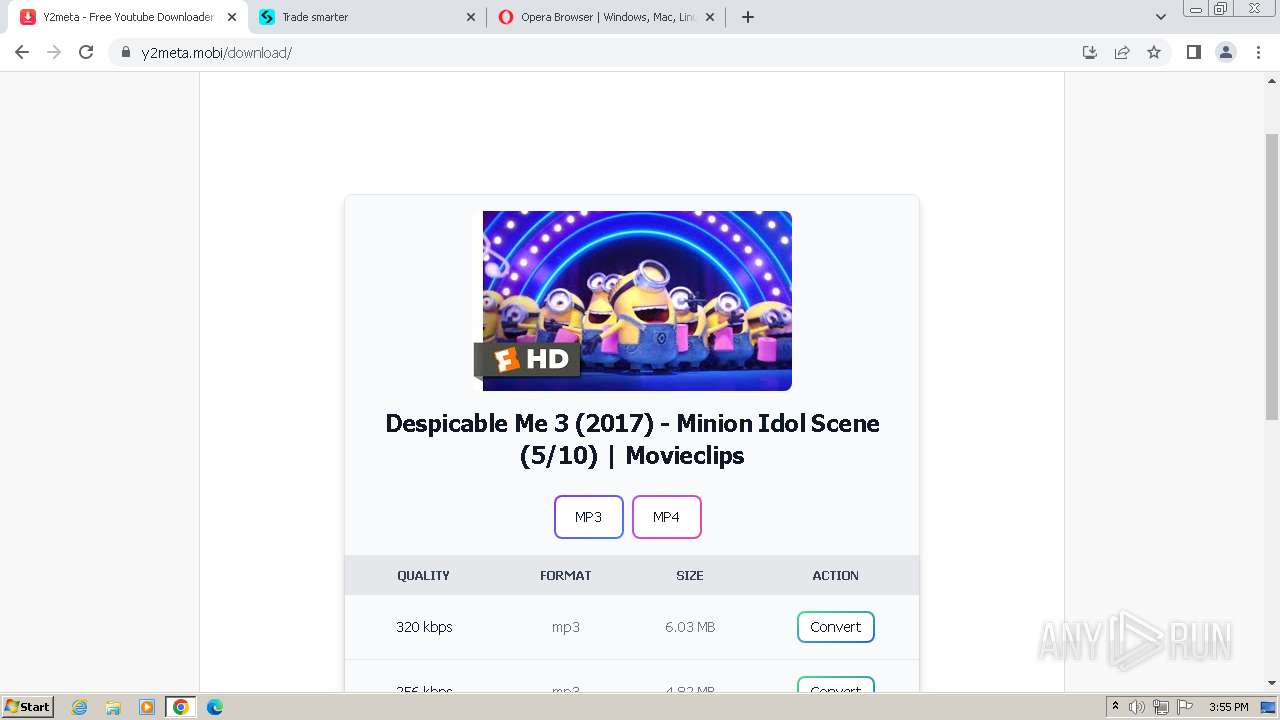Close the Trade smarter tab
The width and height of the screenshot is (1280, 720).
pos(471,17)
